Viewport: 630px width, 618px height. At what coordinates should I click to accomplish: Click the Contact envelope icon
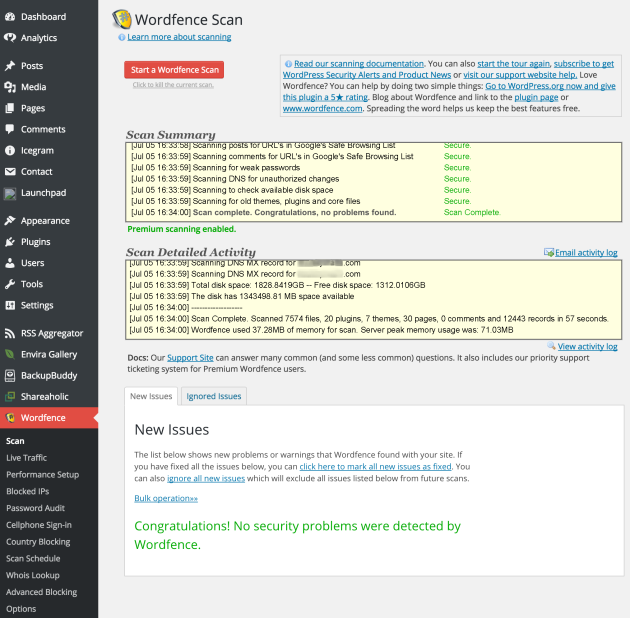click(10, 172)
